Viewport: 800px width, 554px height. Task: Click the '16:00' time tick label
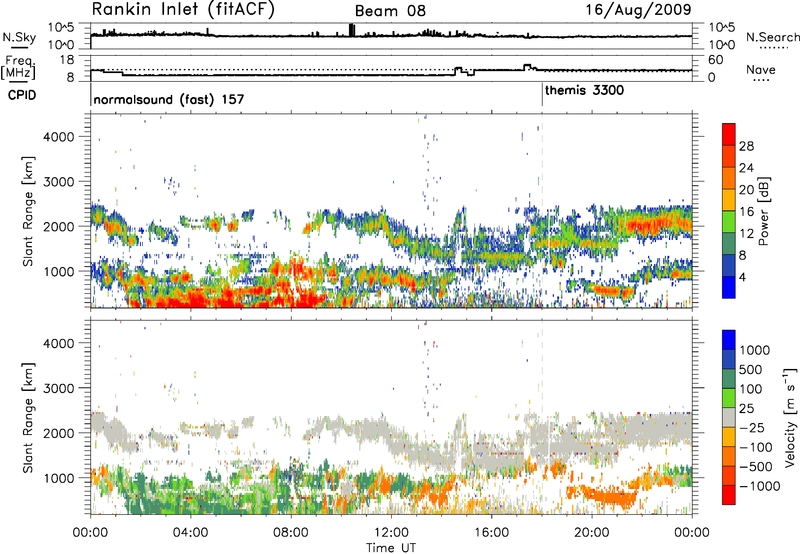tap(491, 533)
